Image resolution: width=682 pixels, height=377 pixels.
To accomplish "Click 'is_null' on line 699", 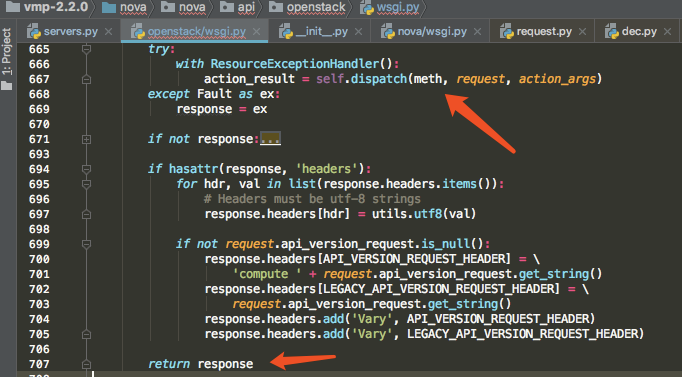I will click(x=446, y=244).
